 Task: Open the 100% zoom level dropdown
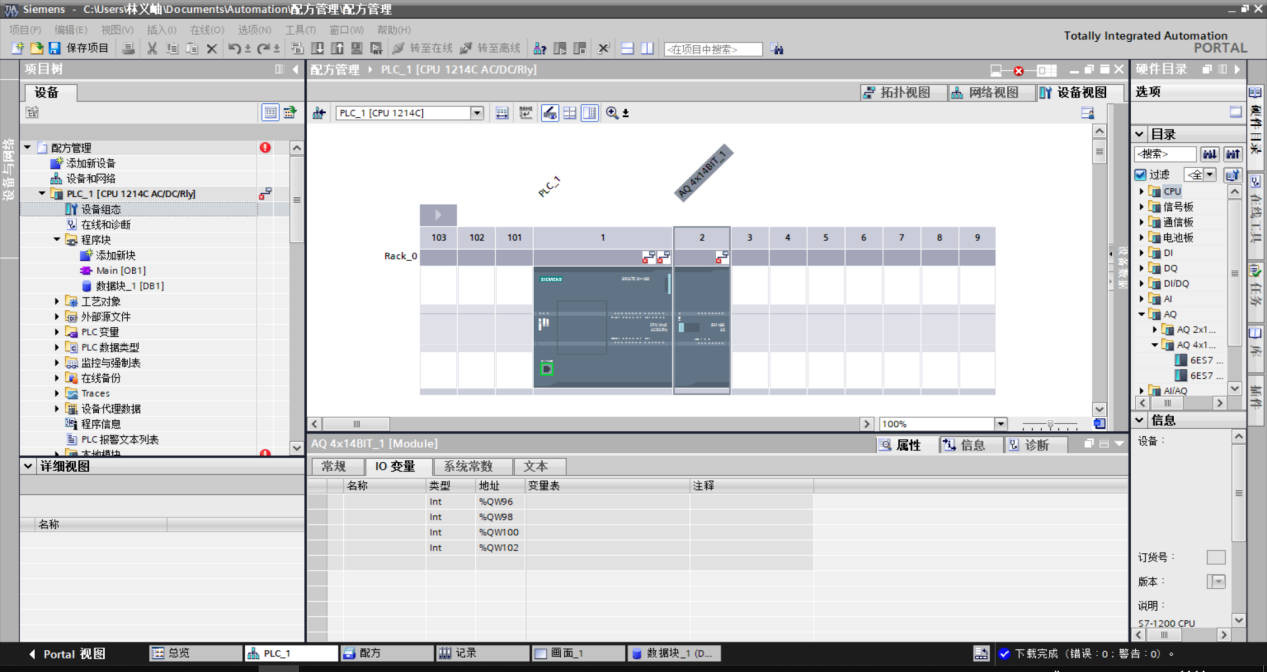(1000, 424)
